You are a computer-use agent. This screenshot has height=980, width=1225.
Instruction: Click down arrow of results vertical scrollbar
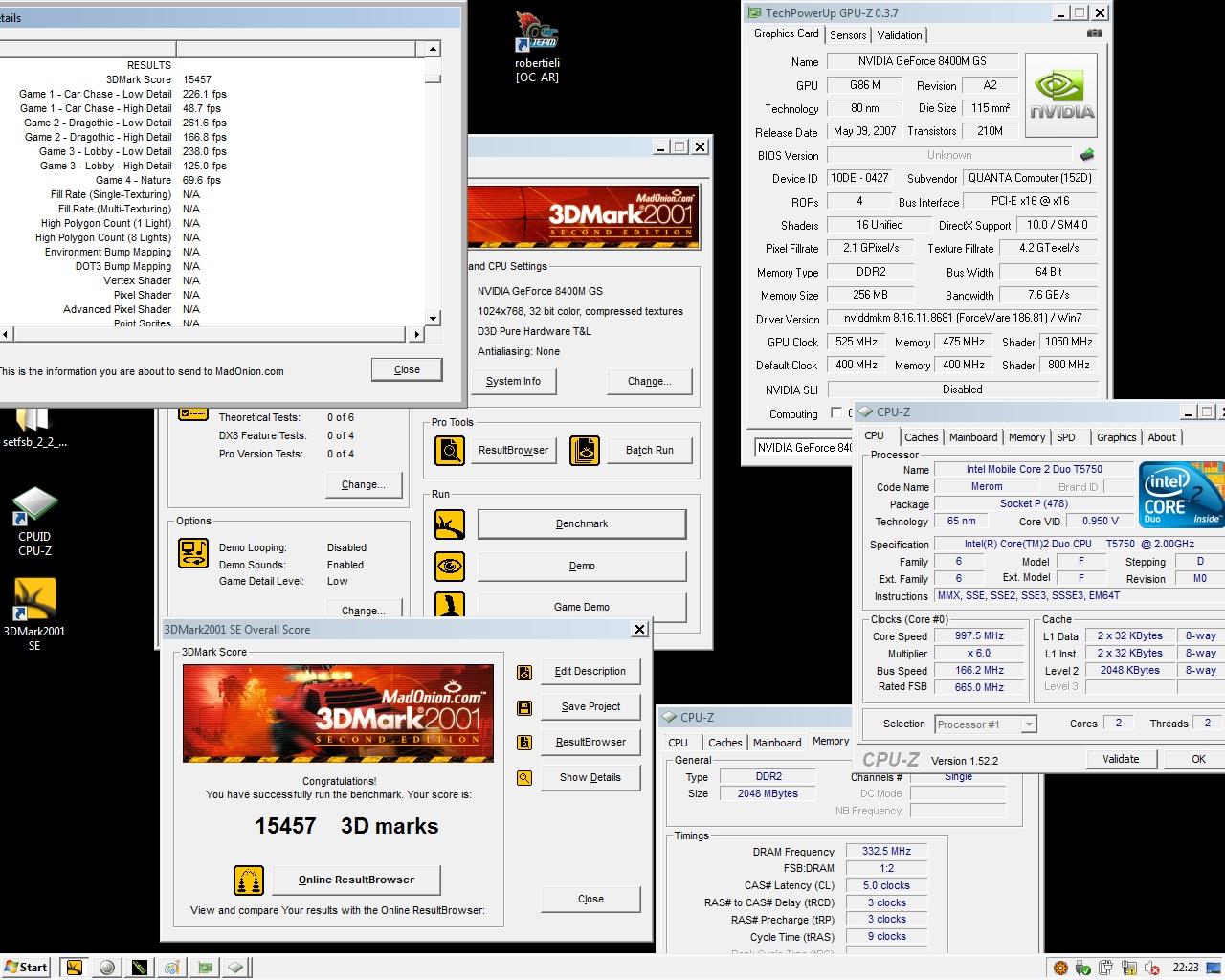[433, 318]
